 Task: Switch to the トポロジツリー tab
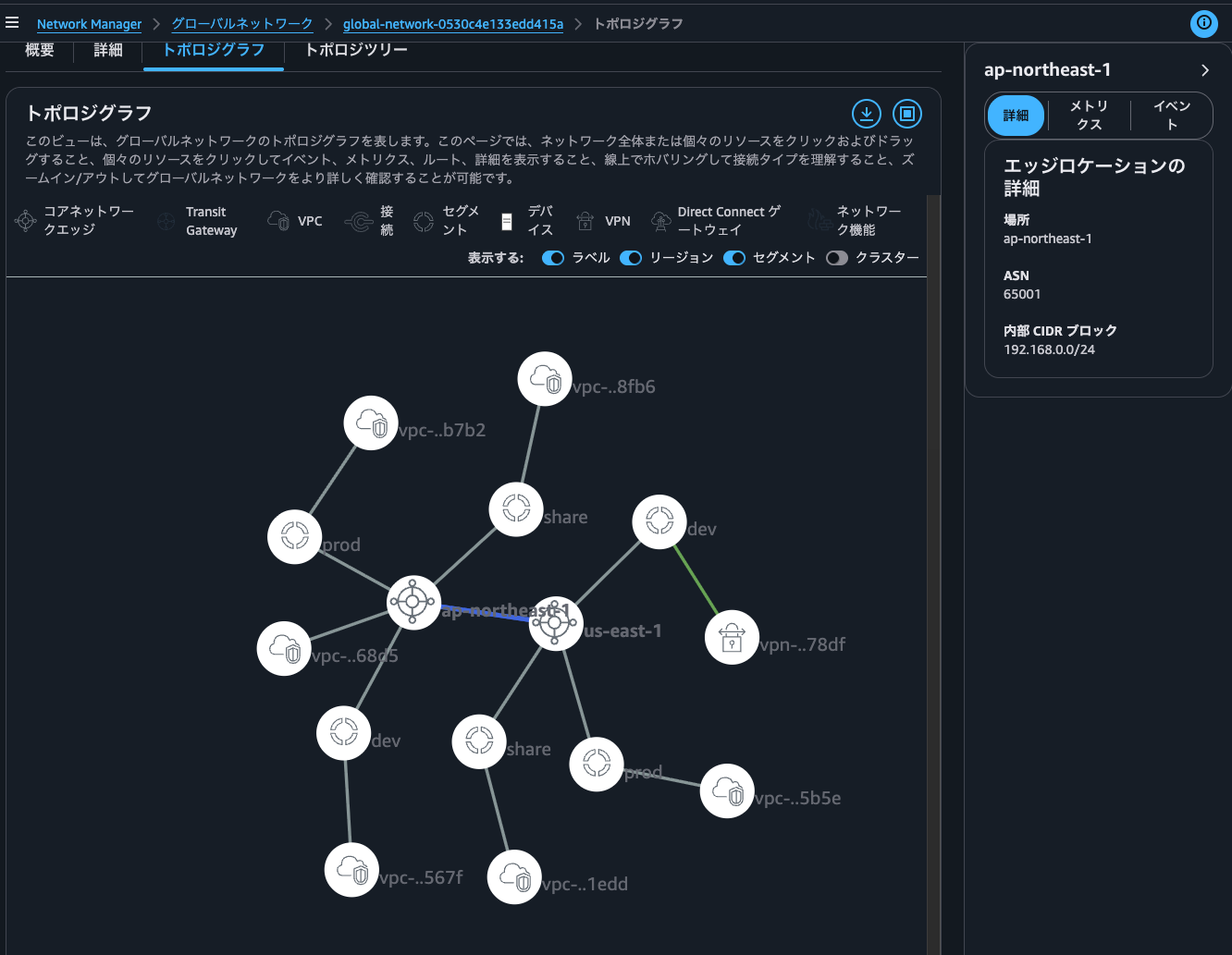coord(356,50)
